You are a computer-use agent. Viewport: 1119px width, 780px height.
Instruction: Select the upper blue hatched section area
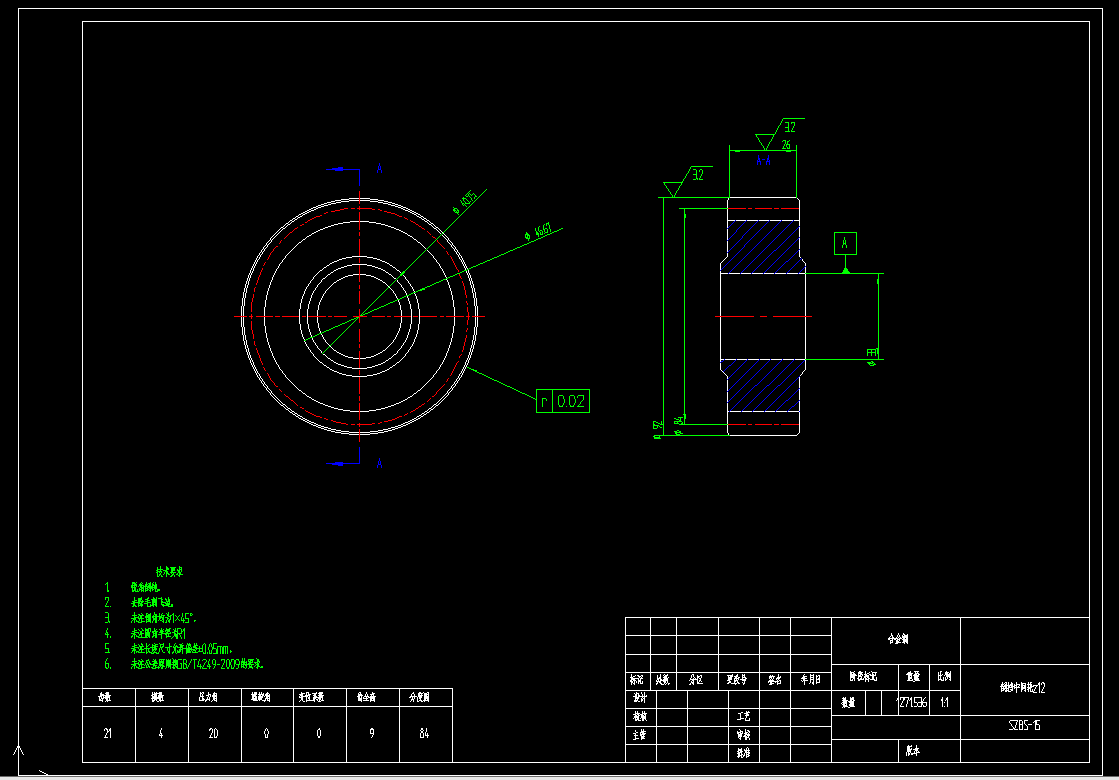761,245
